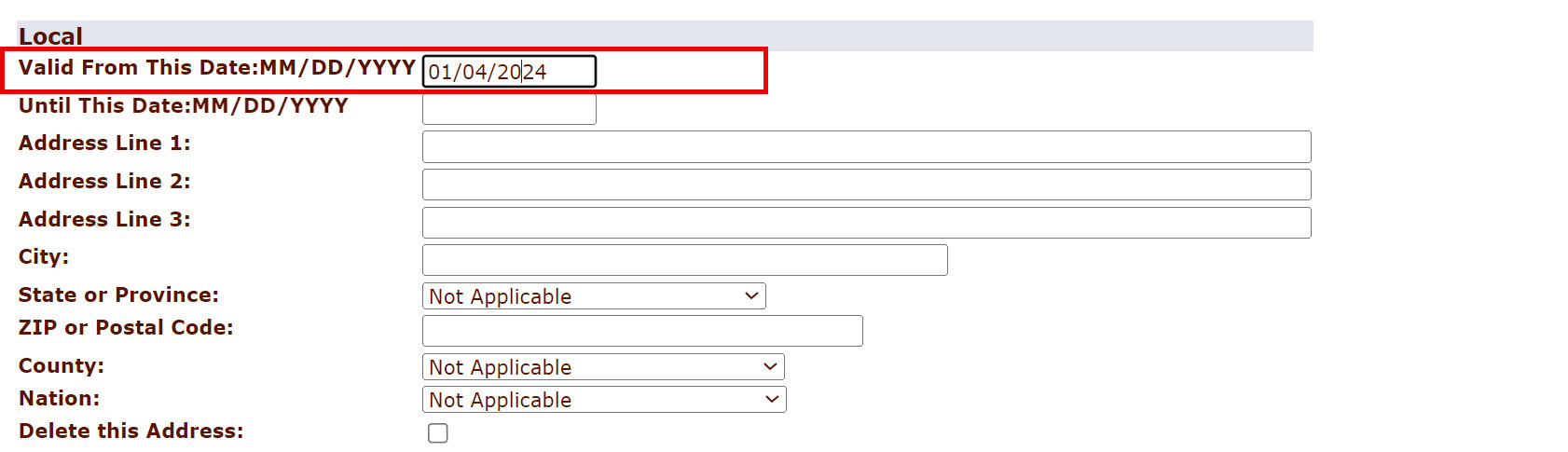Open the Nation combo box
This screenshot has height=452, width=1568.
pyautogui.click(x=604, y=400)
